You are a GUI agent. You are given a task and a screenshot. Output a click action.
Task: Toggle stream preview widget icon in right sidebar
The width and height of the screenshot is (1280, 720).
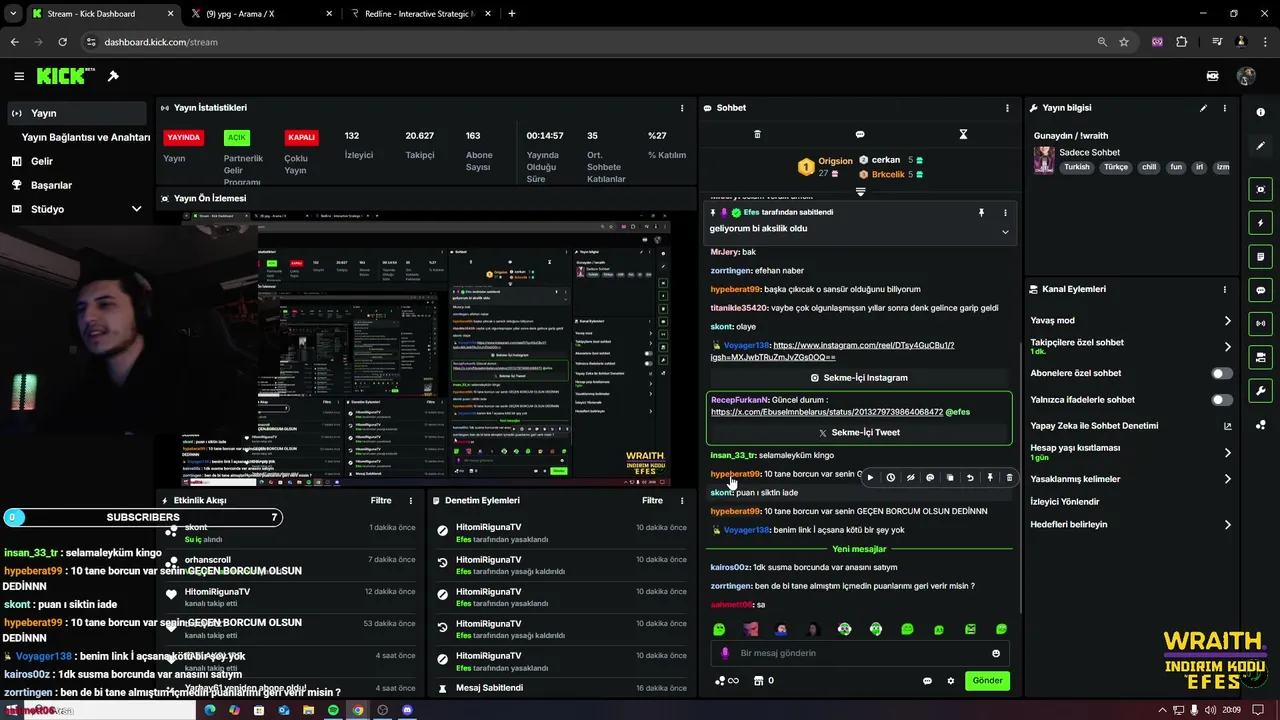click(x=1261, y=189)
